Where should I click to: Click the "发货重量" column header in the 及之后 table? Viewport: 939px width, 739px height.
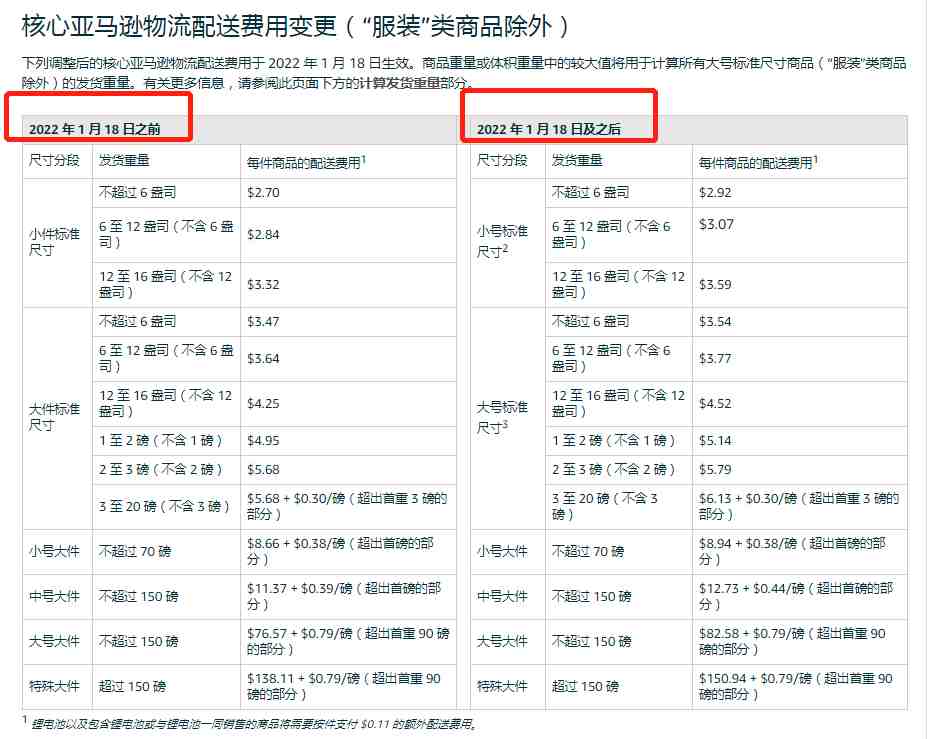coord(577,160)
